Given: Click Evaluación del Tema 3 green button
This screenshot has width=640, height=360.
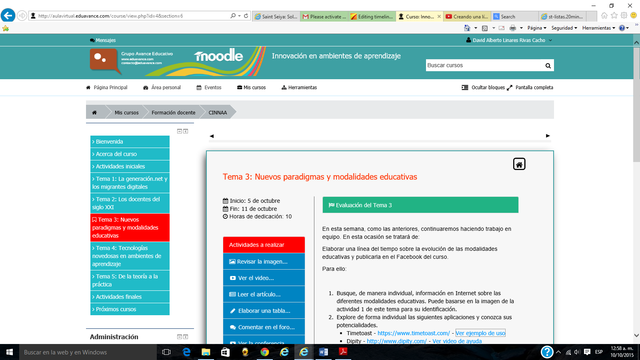Looking at the screenshot, I should (x=420, y=205).
